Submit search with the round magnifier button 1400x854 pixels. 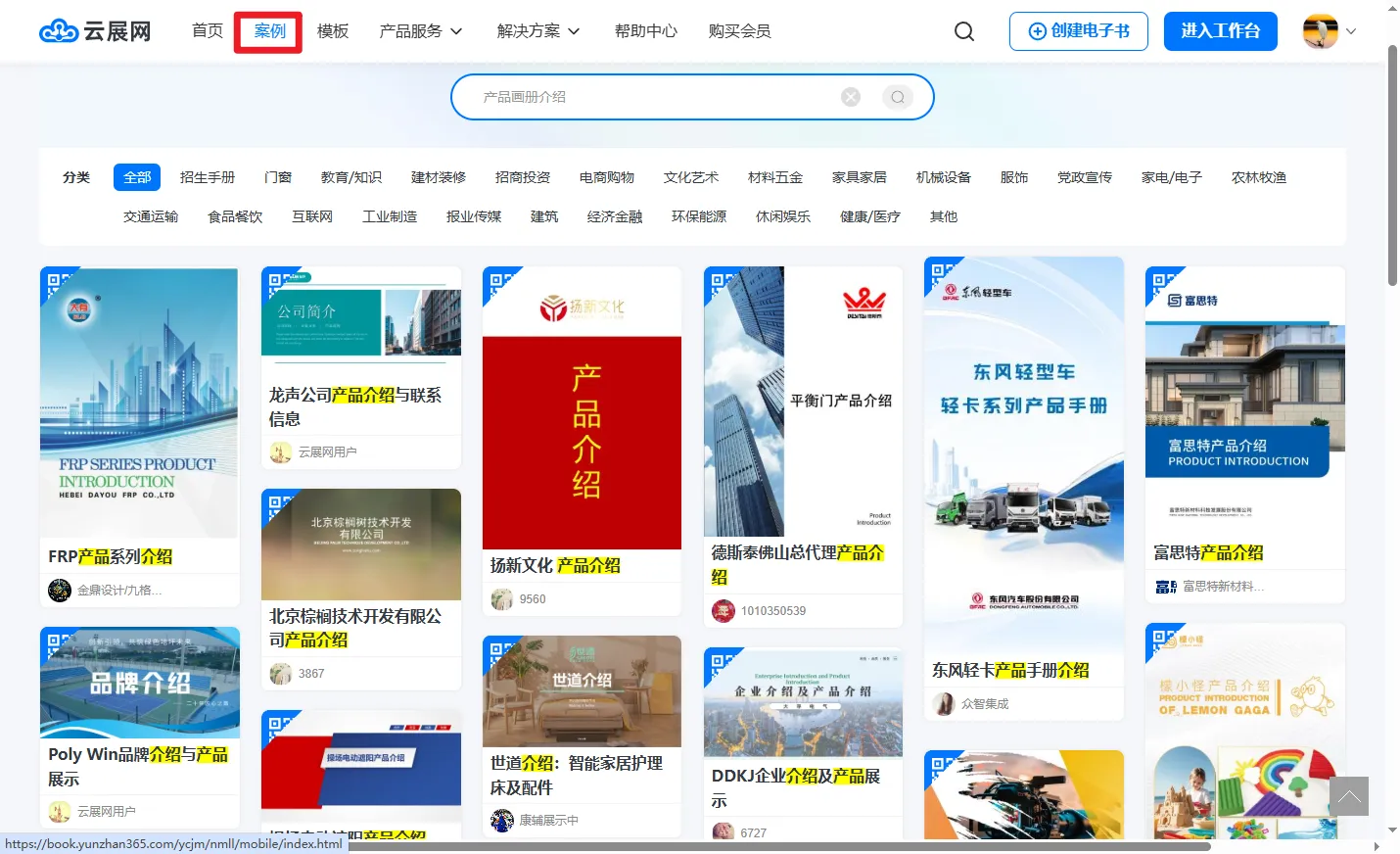pos(898,97)
